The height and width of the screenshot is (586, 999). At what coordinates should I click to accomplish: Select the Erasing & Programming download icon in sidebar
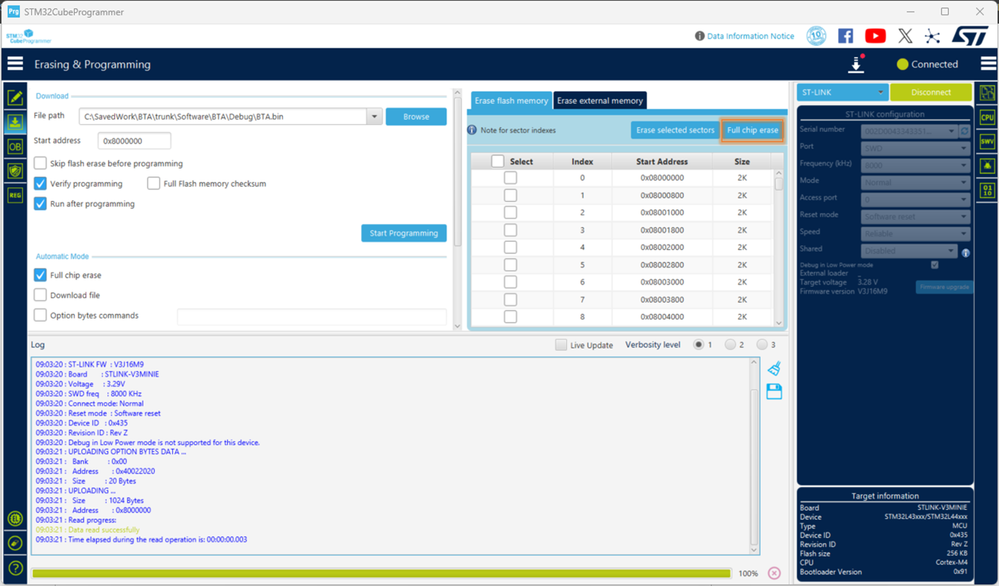(x=15, y=122)
